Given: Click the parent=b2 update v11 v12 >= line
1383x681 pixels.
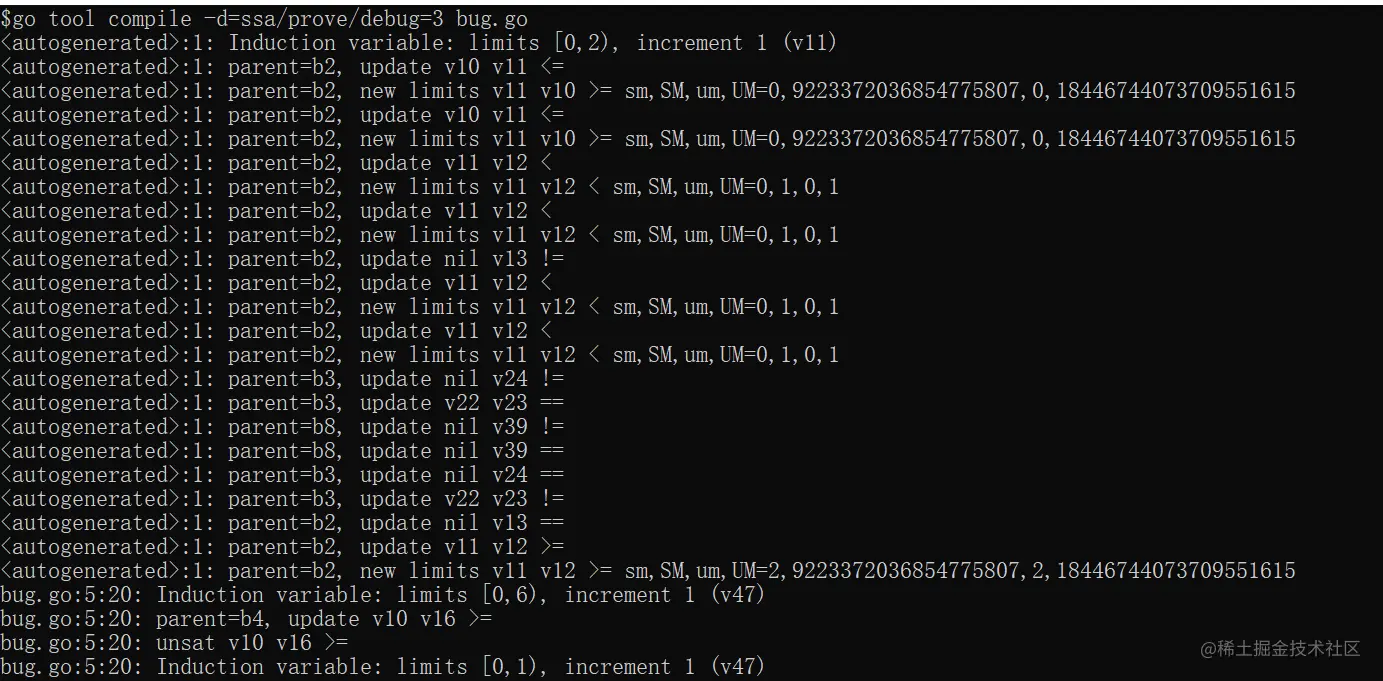Looking at the screenshot, I should 282,546.
